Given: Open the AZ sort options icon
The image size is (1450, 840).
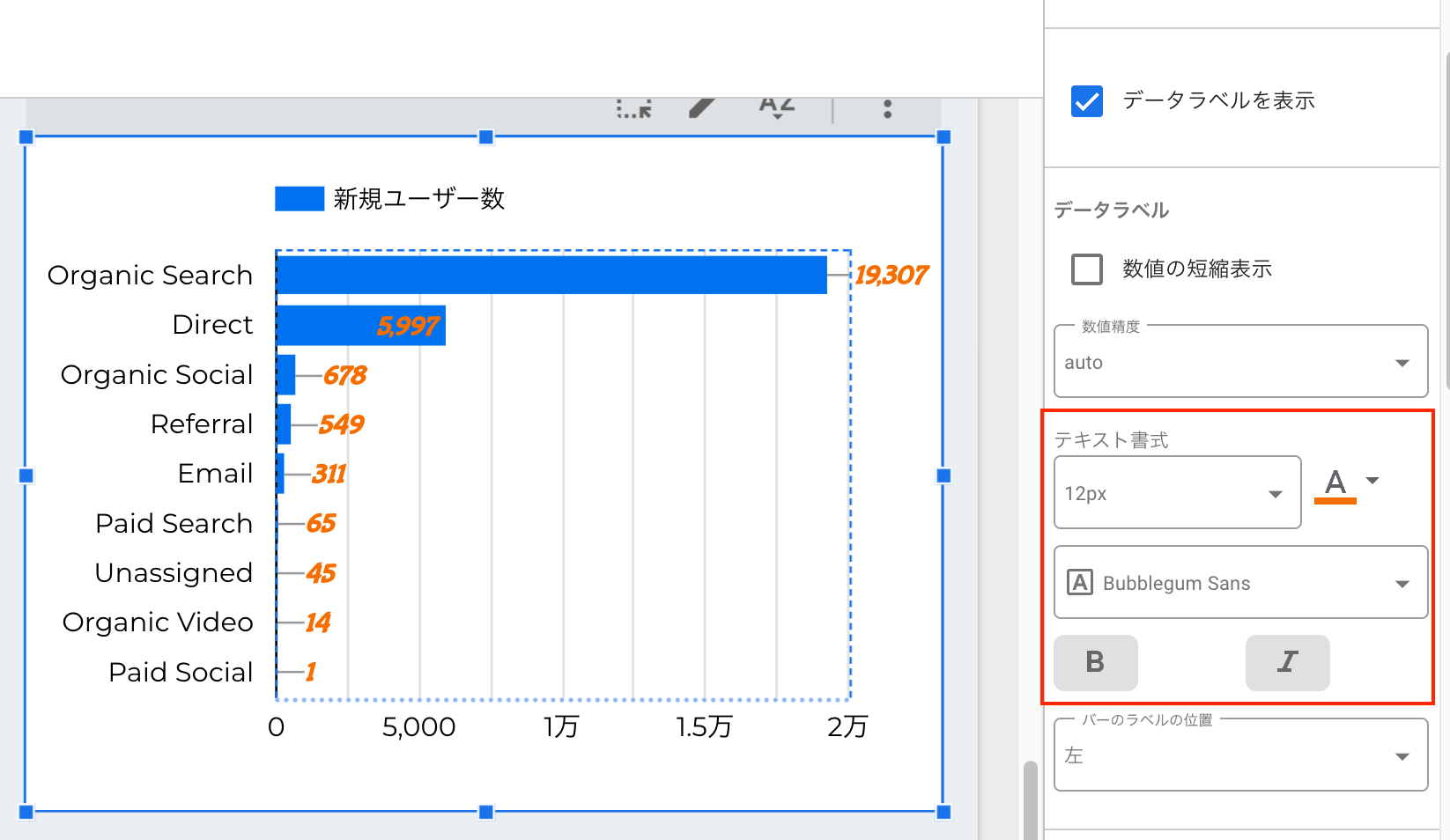Looking at the screenshot, I should point(776,107).
